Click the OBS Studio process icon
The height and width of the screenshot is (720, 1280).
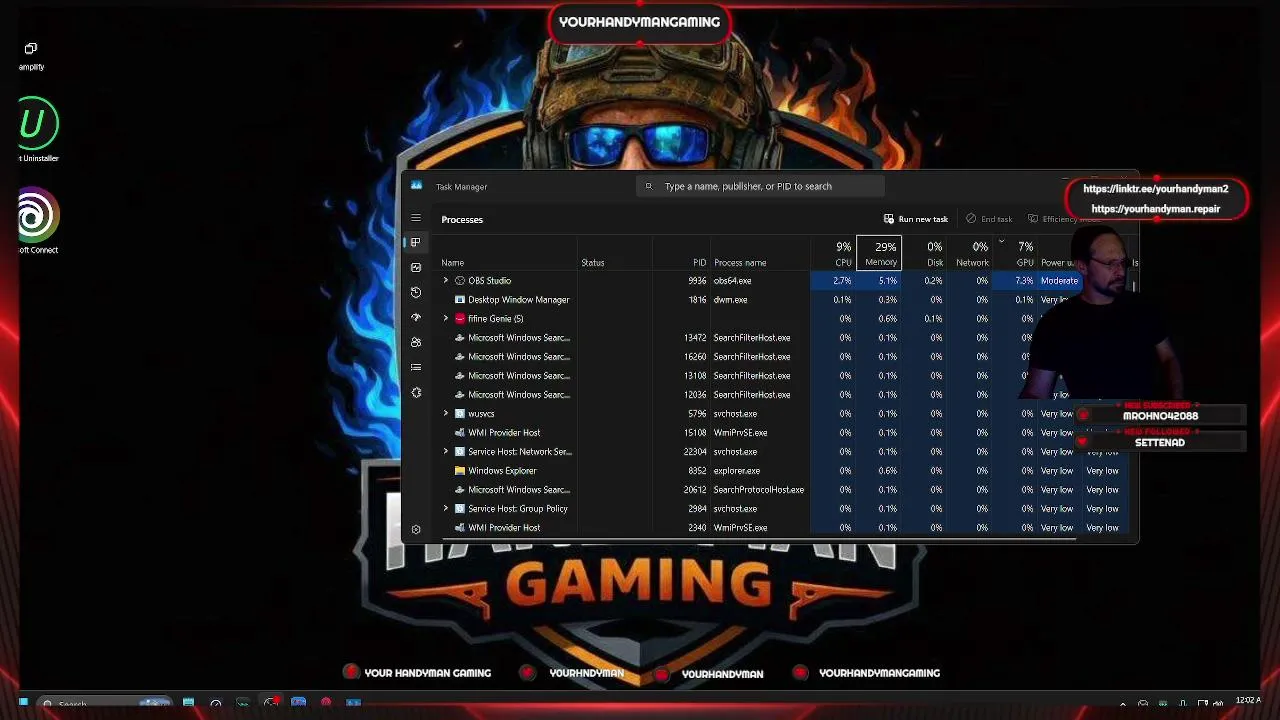click(460, 280)
